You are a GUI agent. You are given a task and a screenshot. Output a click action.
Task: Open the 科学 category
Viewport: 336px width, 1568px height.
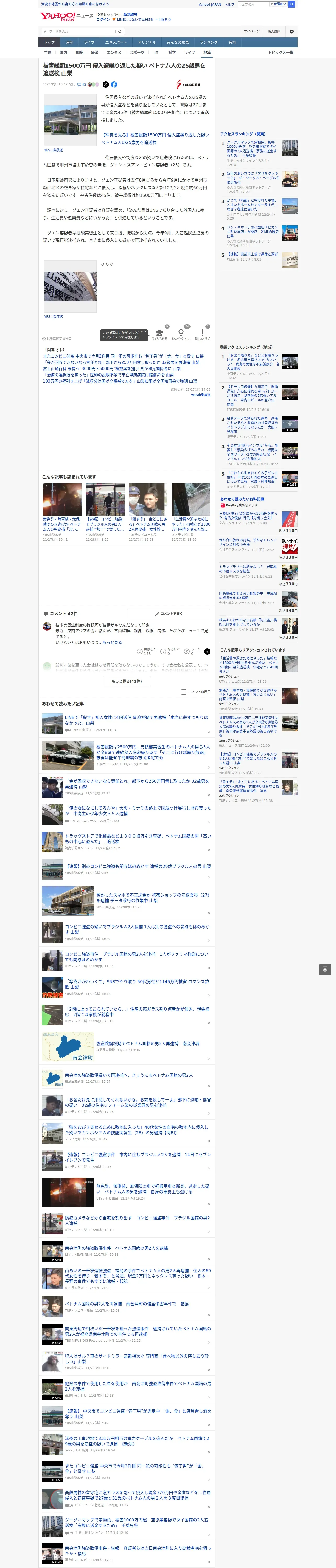(x=172, y=52)
